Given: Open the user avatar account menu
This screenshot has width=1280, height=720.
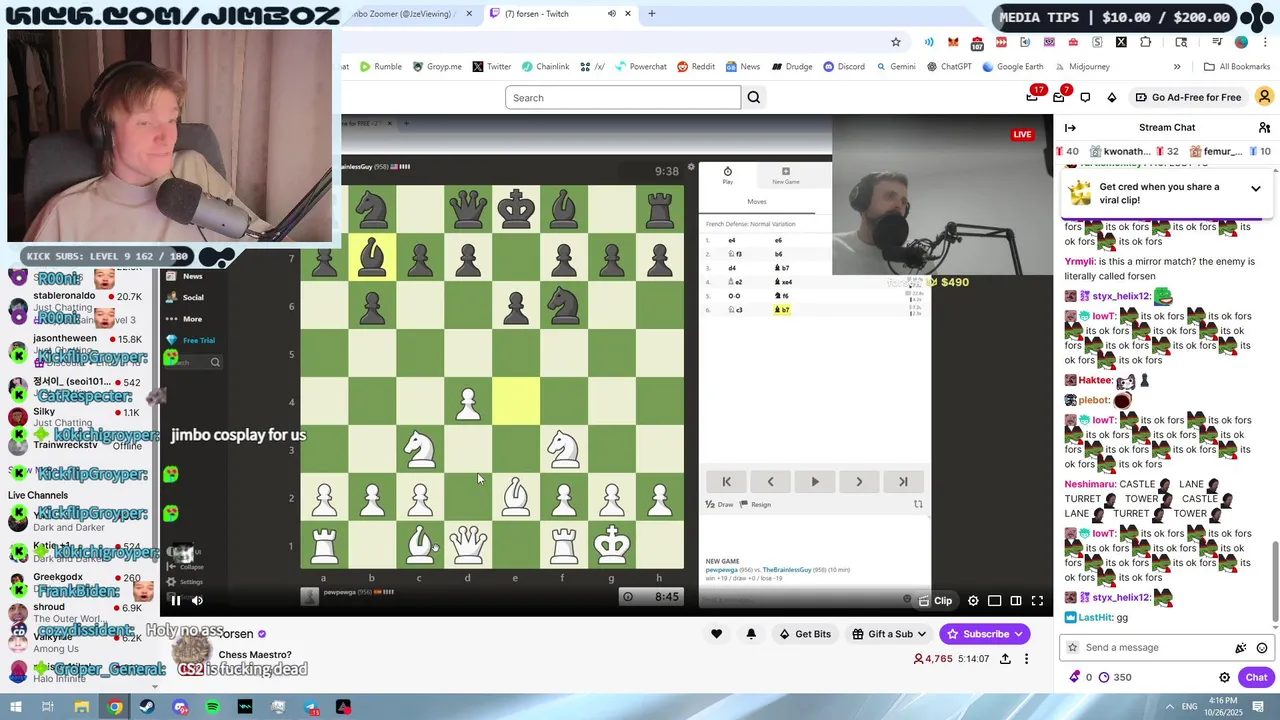Looking at the screenshot, I should 1264,97.
